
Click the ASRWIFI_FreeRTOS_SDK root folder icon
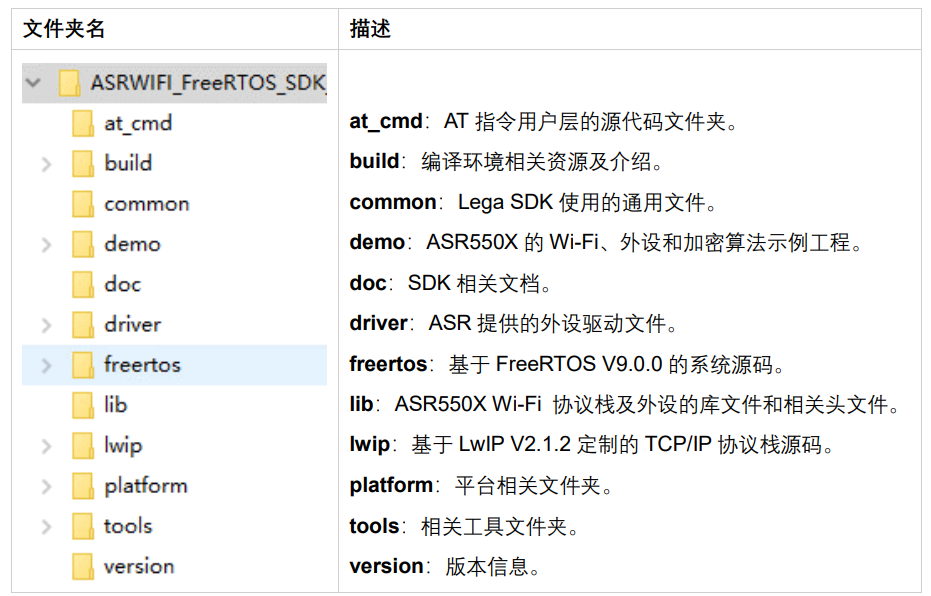click(69, 83)
